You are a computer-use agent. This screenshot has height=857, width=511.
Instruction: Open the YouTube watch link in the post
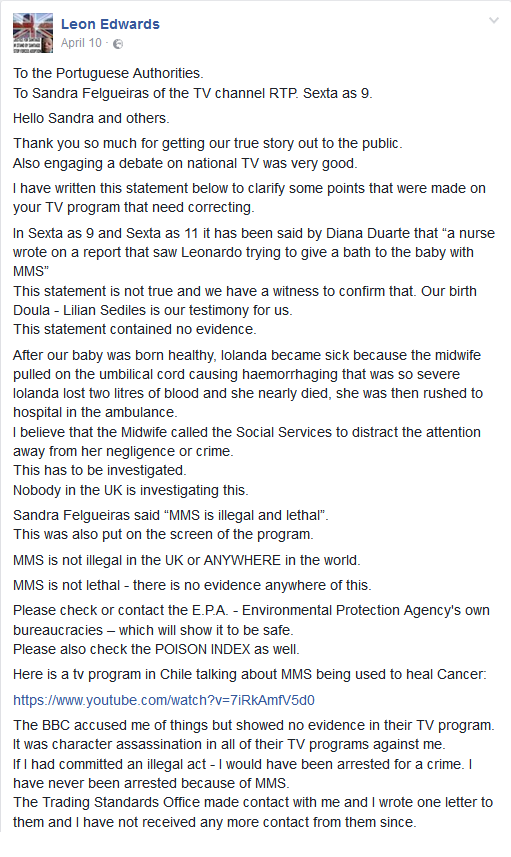164,700
